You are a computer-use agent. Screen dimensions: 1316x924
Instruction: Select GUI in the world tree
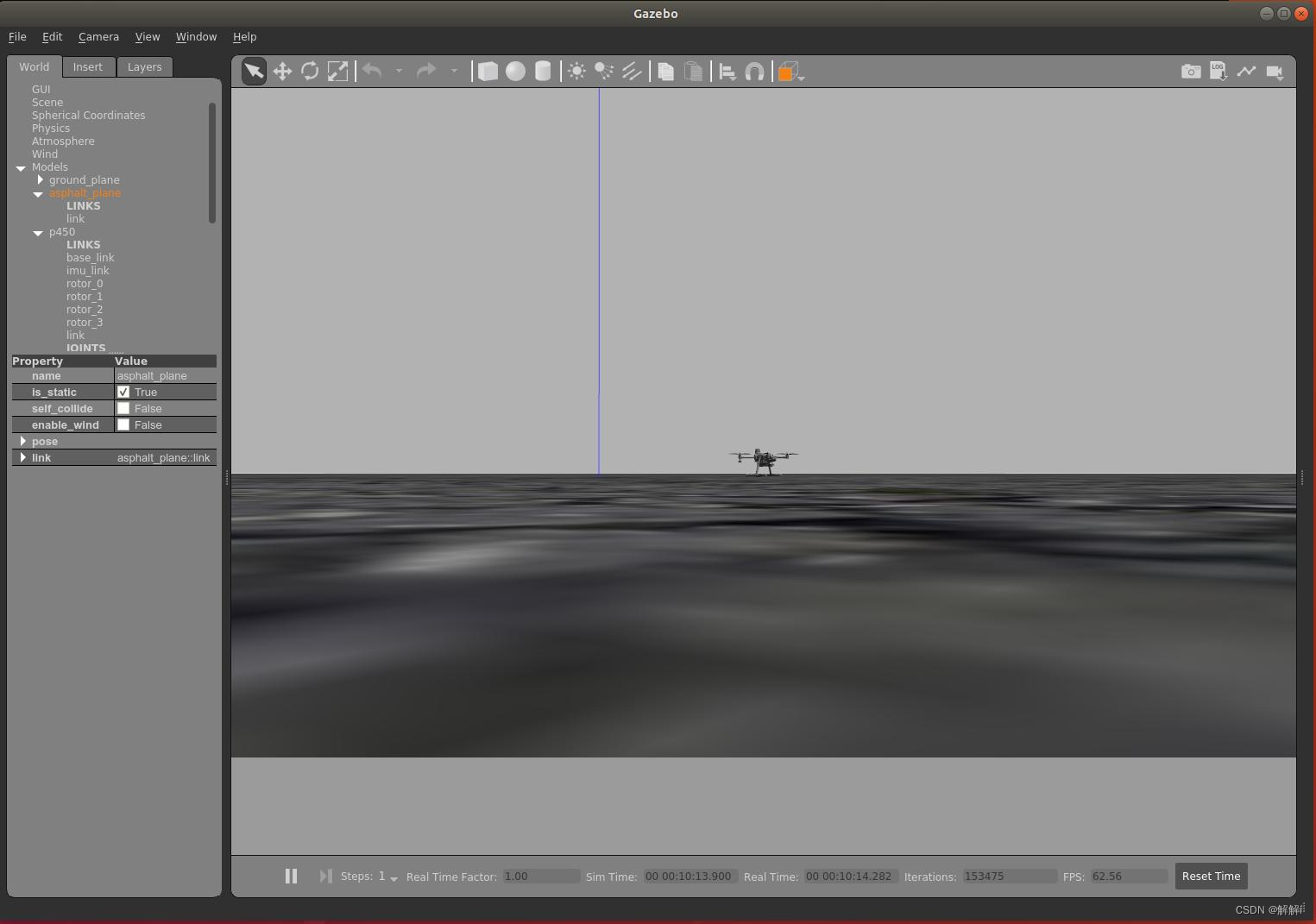[41, 89]
